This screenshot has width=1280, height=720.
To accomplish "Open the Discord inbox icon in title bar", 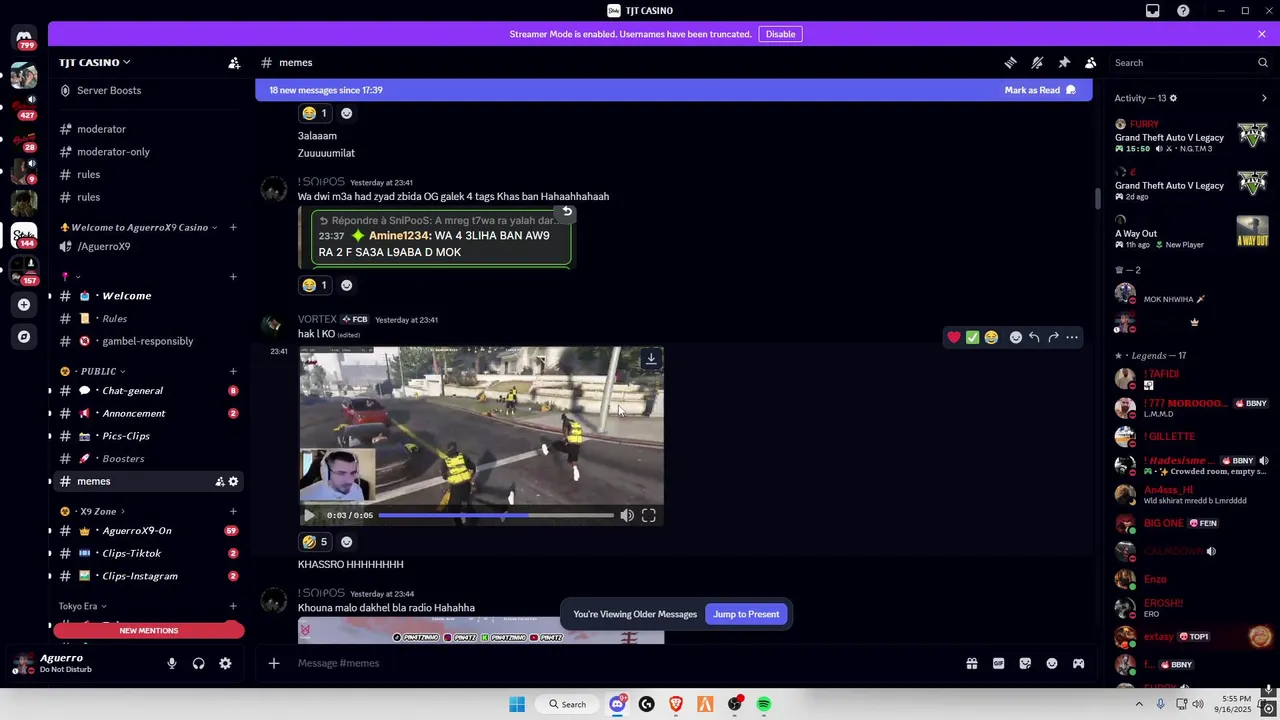I will (1152, 11).
